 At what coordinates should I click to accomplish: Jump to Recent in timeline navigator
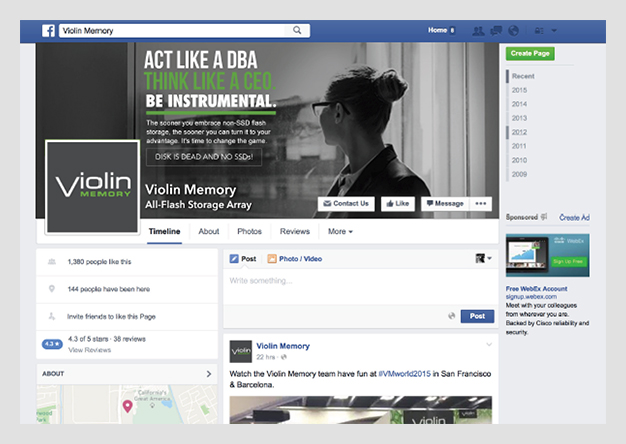coord(523,76)
